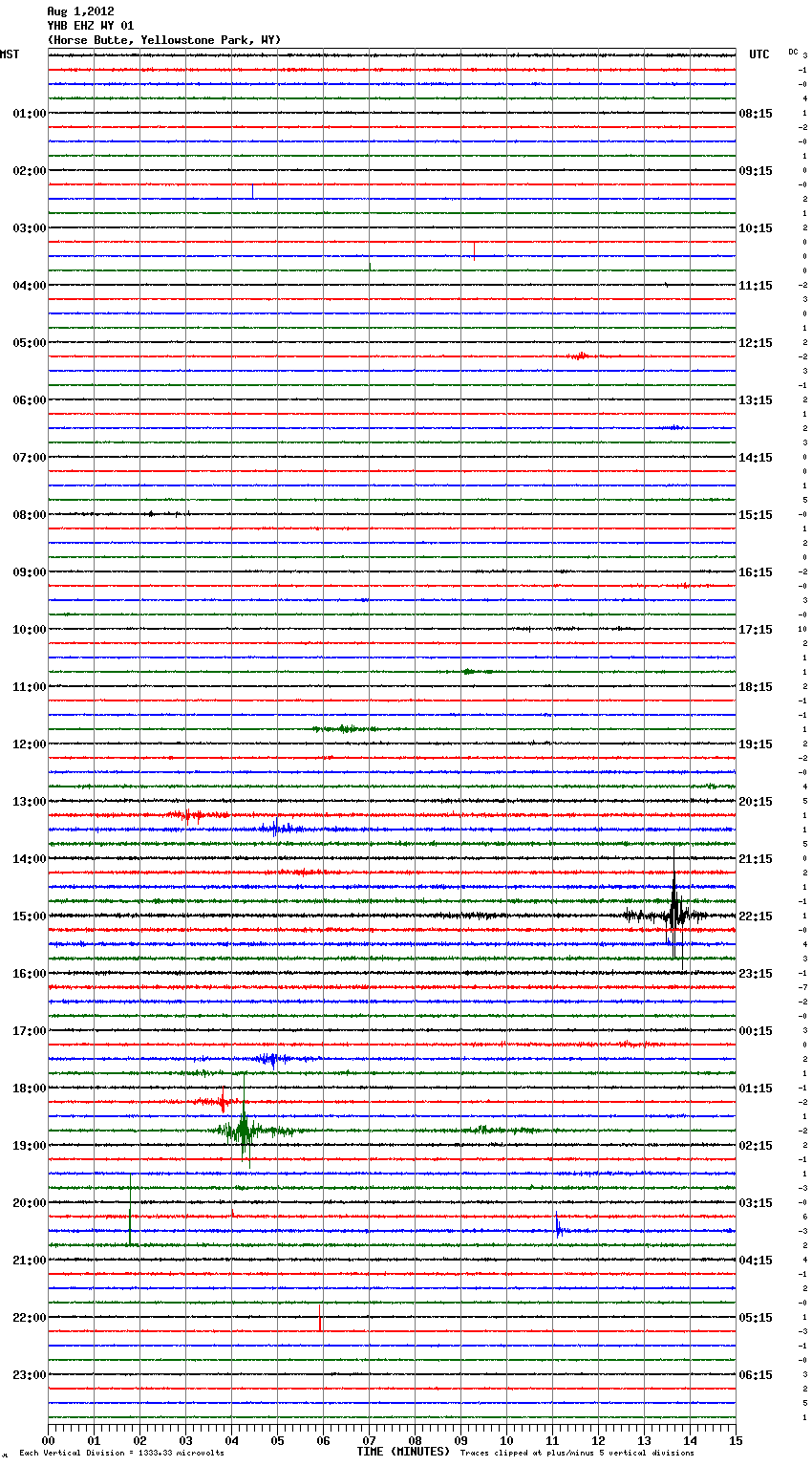The image size is (812, 1466).
Task: Click the 06:15 UTC time label
Action: coord(756,1375)
